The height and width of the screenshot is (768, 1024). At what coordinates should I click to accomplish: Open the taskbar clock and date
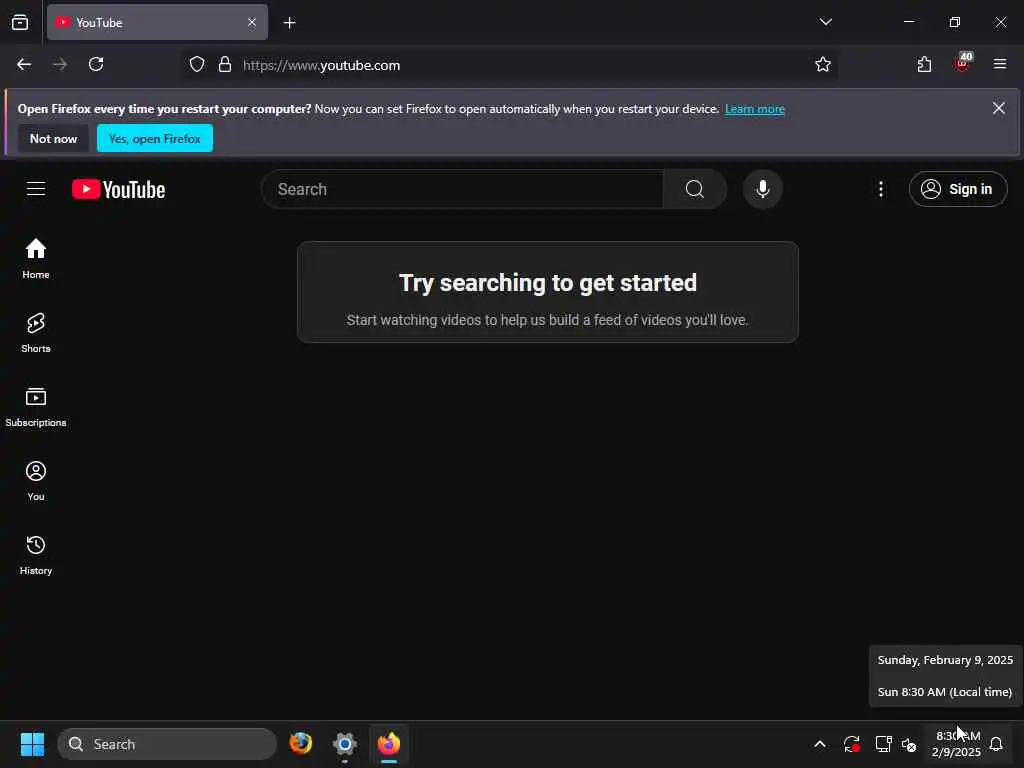click(956, 744)
